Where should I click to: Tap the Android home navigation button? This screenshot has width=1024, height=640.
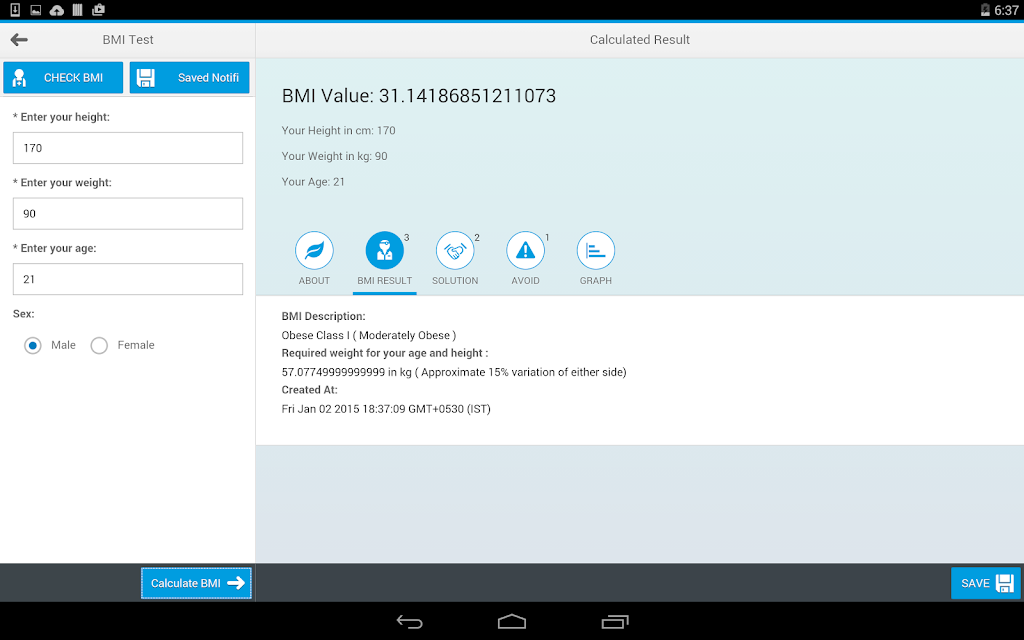pyautogui.click(x=512, y=622)
